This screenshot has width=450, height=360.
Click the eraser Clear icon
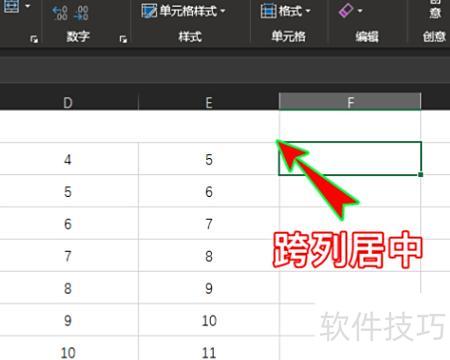[346, 11]
